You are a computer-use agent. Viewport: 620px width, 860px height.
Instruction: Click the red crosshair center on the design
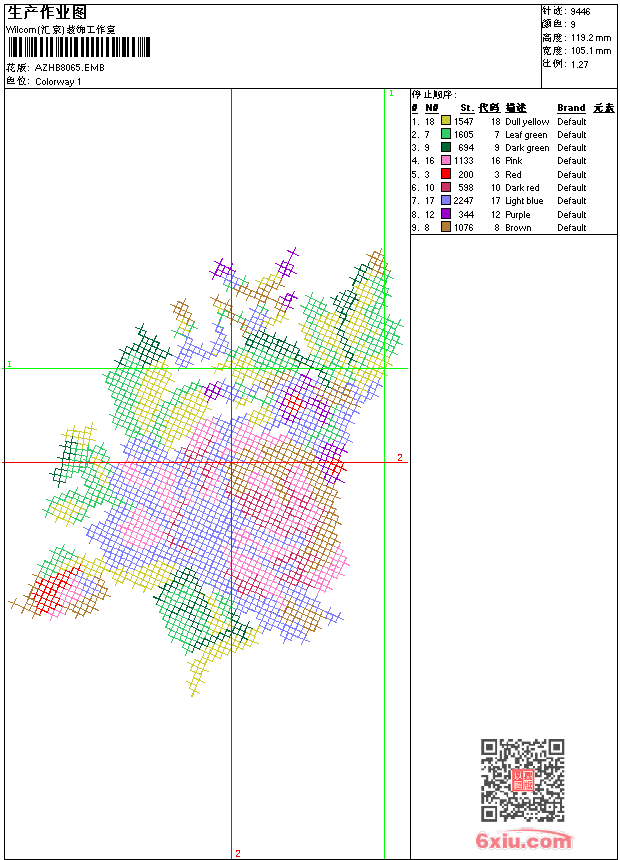pyautogui.click(x=232, y=462)
